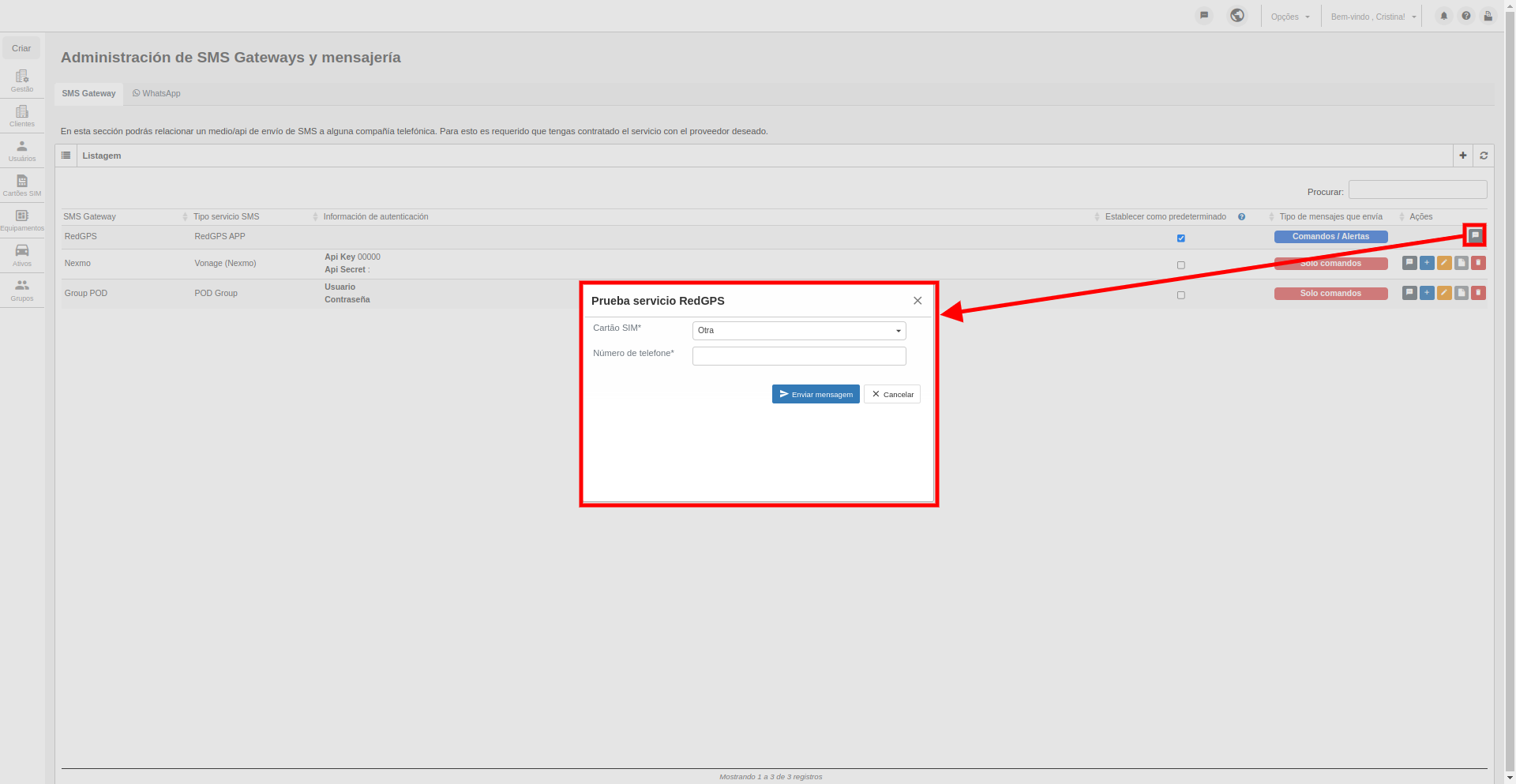Sort by Información de autenticación column

point(711,216)
